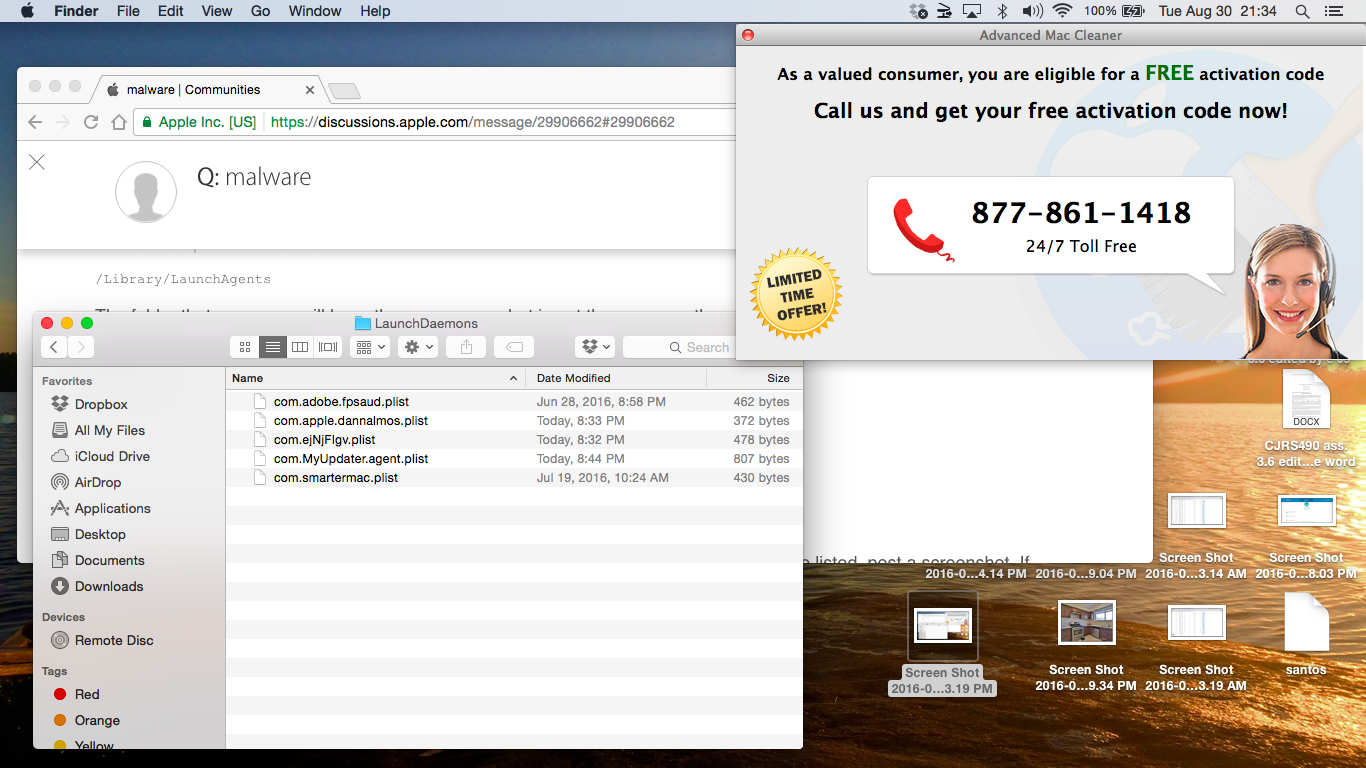This screenshot has width=1366, height=768.
Task: Go back in the LaunchDaemons Finder window
Action: [x=54, y=347]
